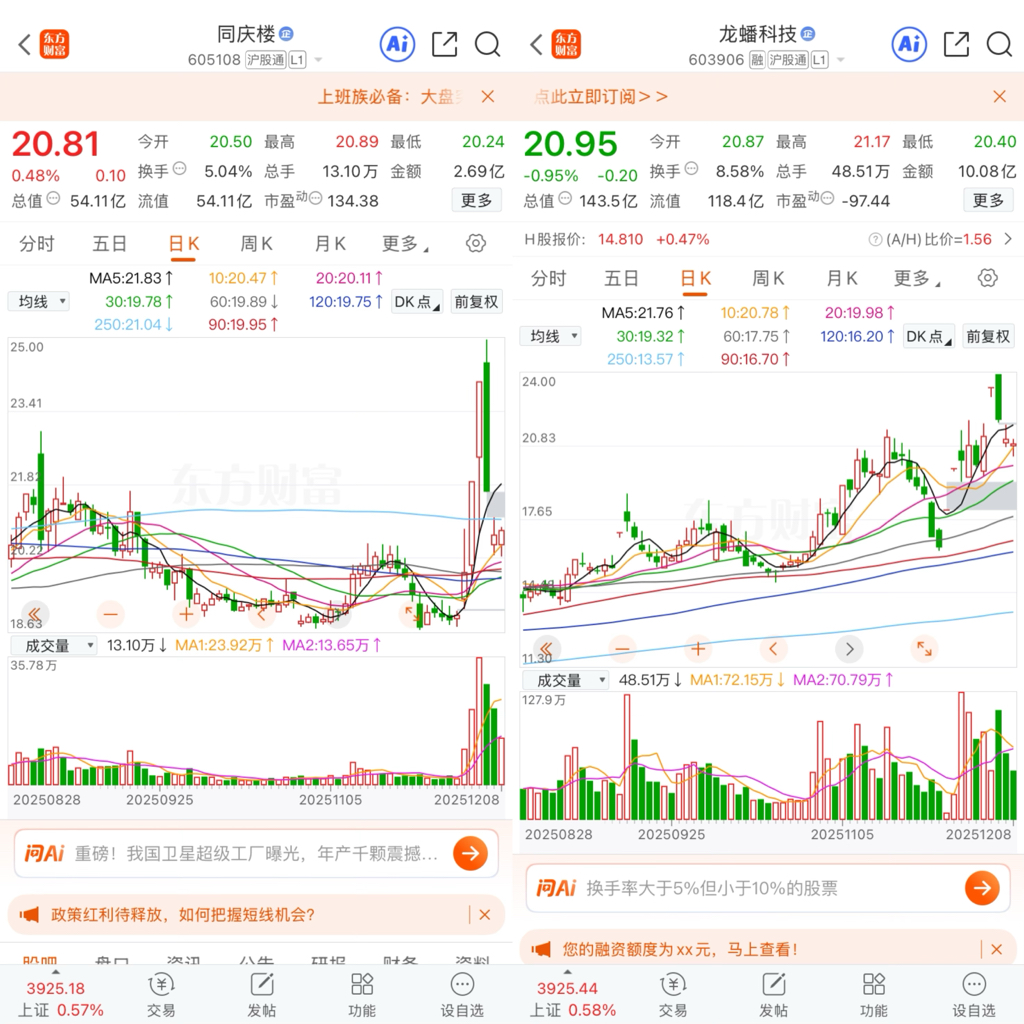The width and height of the screenshot is (1024, 1024).
Task: Toggle DK点 indicator on 龙蟠科技 chart
Action: [x=929, y=336]
